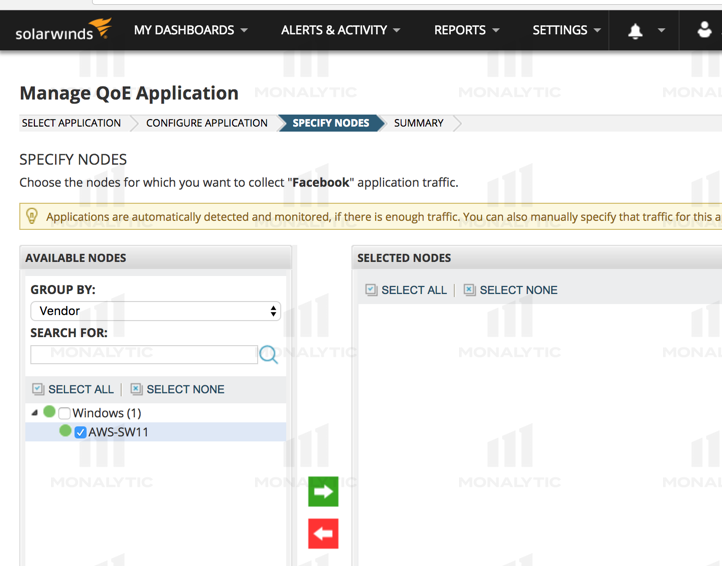Go to Configure Application step

[207, 123]
